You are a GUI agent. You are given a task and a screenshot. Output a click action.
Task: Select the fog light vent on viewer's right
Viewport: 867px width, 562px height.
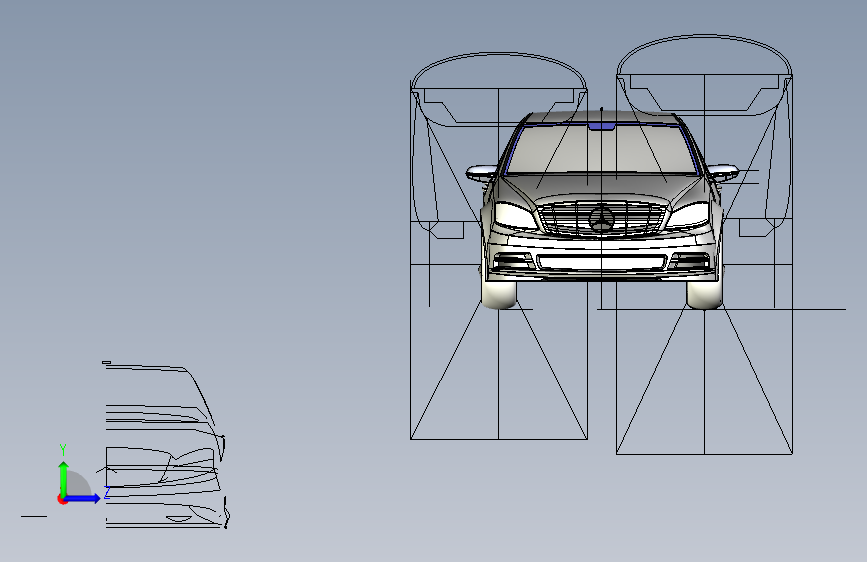tap(690, 261)
